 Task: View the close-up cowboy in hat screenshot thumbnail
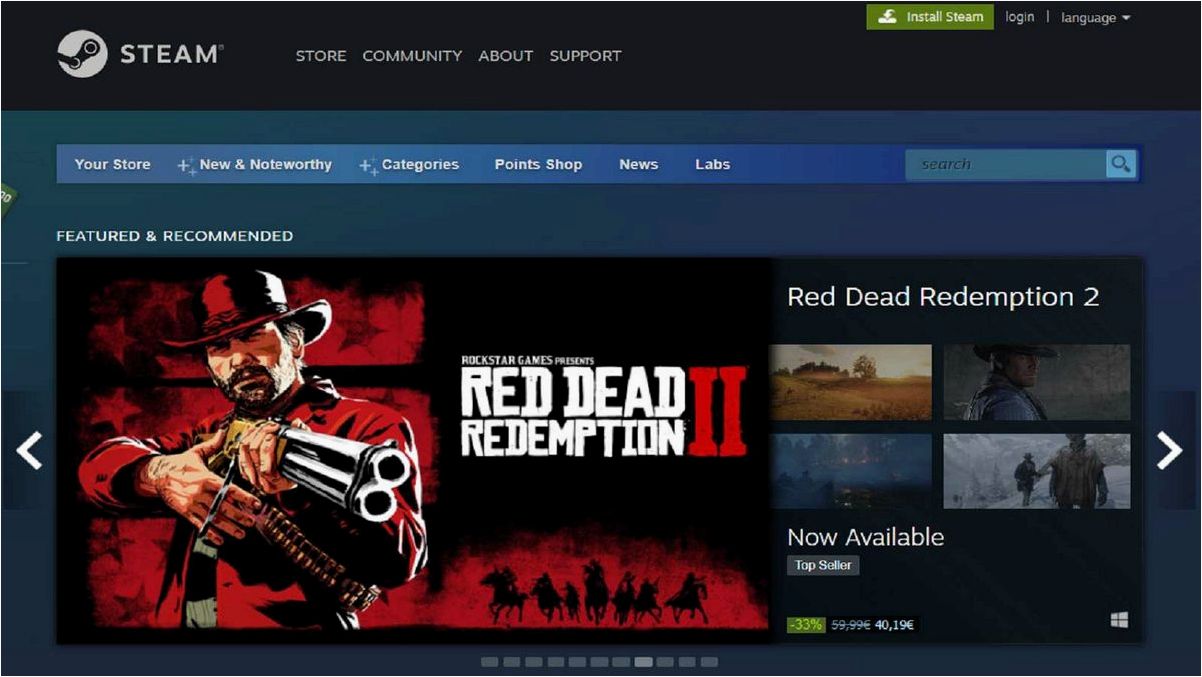[1037, 382]
